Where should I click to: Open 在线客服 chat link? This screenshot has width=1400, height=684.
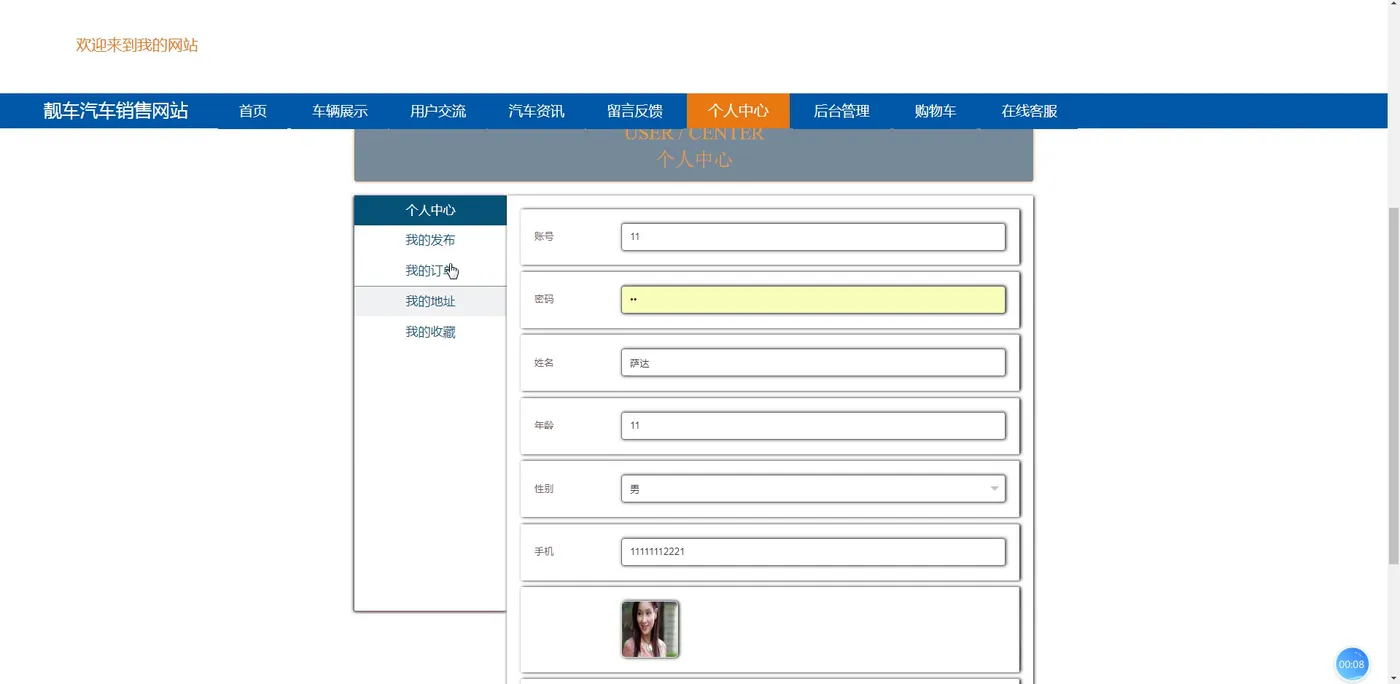click(1029, 111)
